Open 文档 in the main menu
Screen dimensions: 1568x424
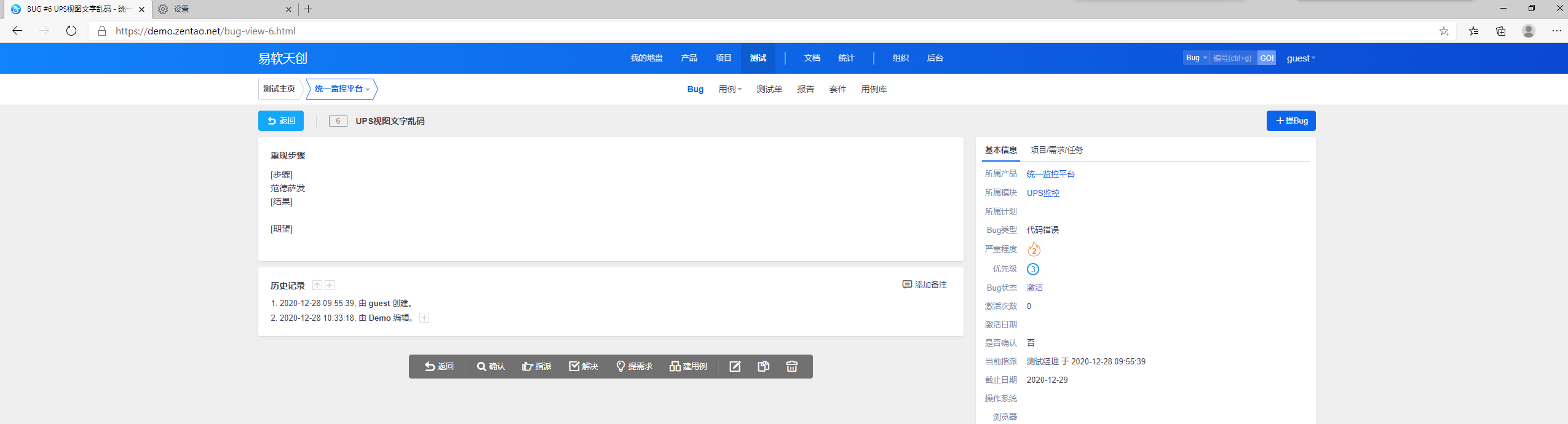812,58
